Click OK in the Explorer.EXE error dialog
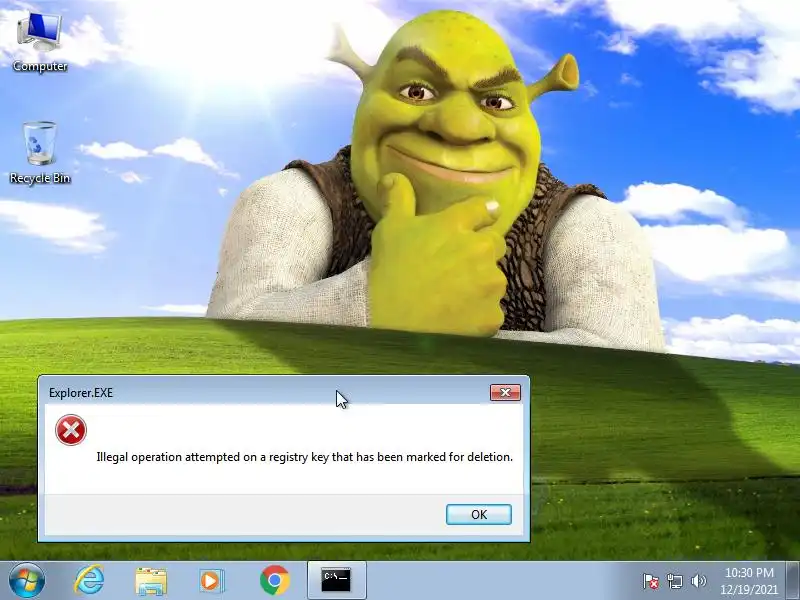800x600 pixels. pos(479,514)
